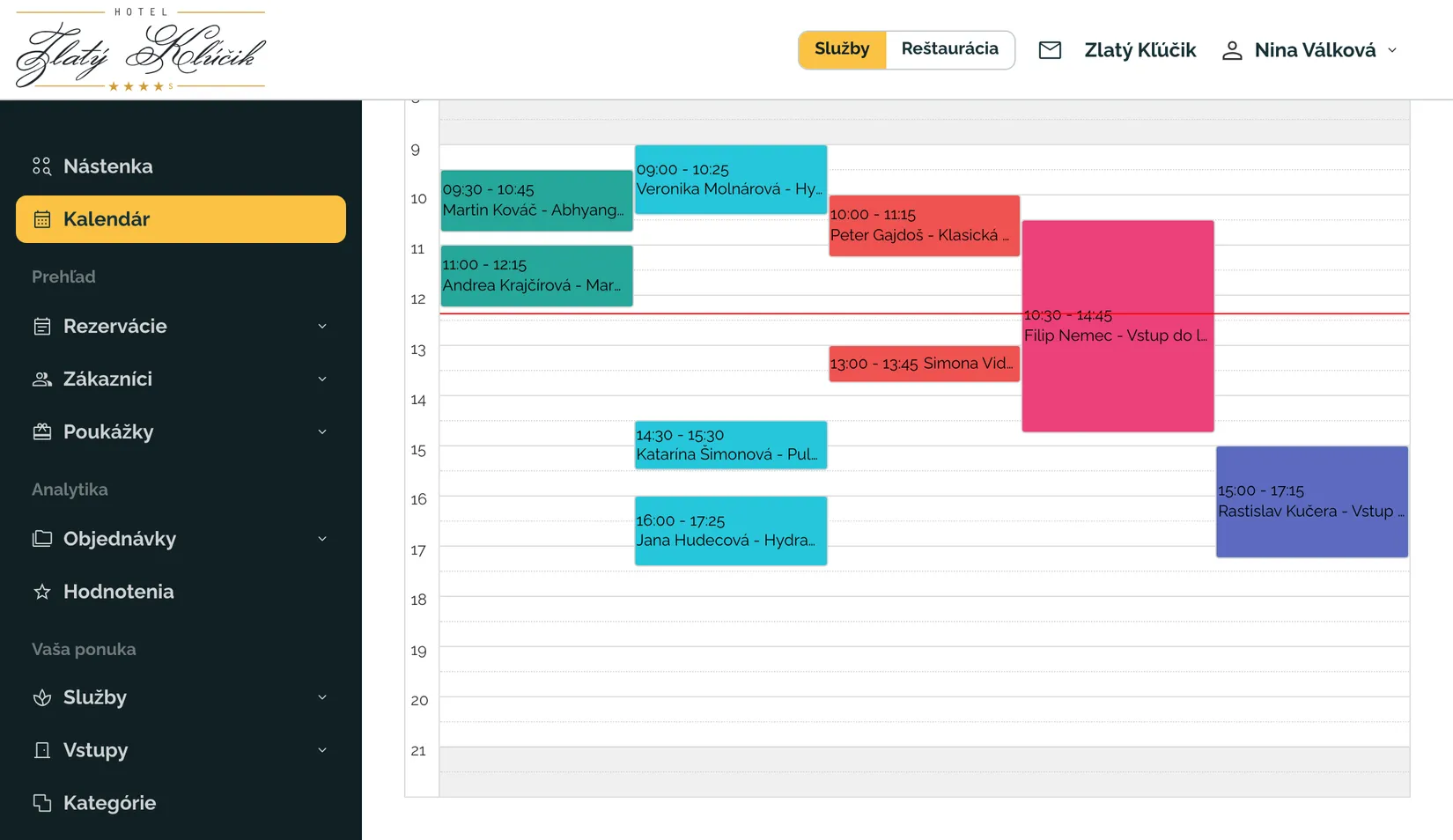Open the Hodnotenia menu item
Screen dimensions: 1453x840
[181, 592]
